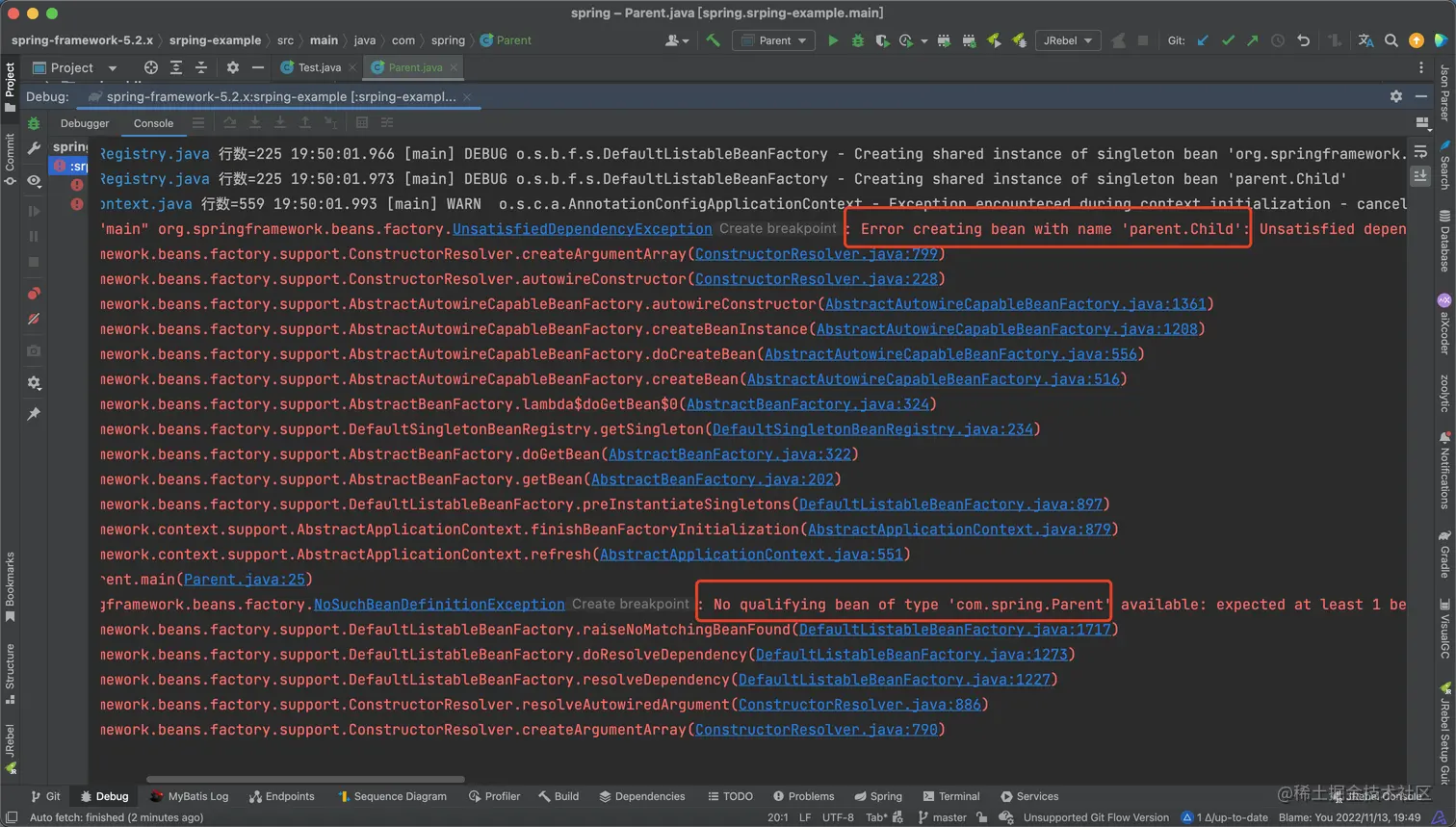The image size is (1456, 827).
Task: Open the Parent run configuration dropdown
Action: tap(773, 40)
